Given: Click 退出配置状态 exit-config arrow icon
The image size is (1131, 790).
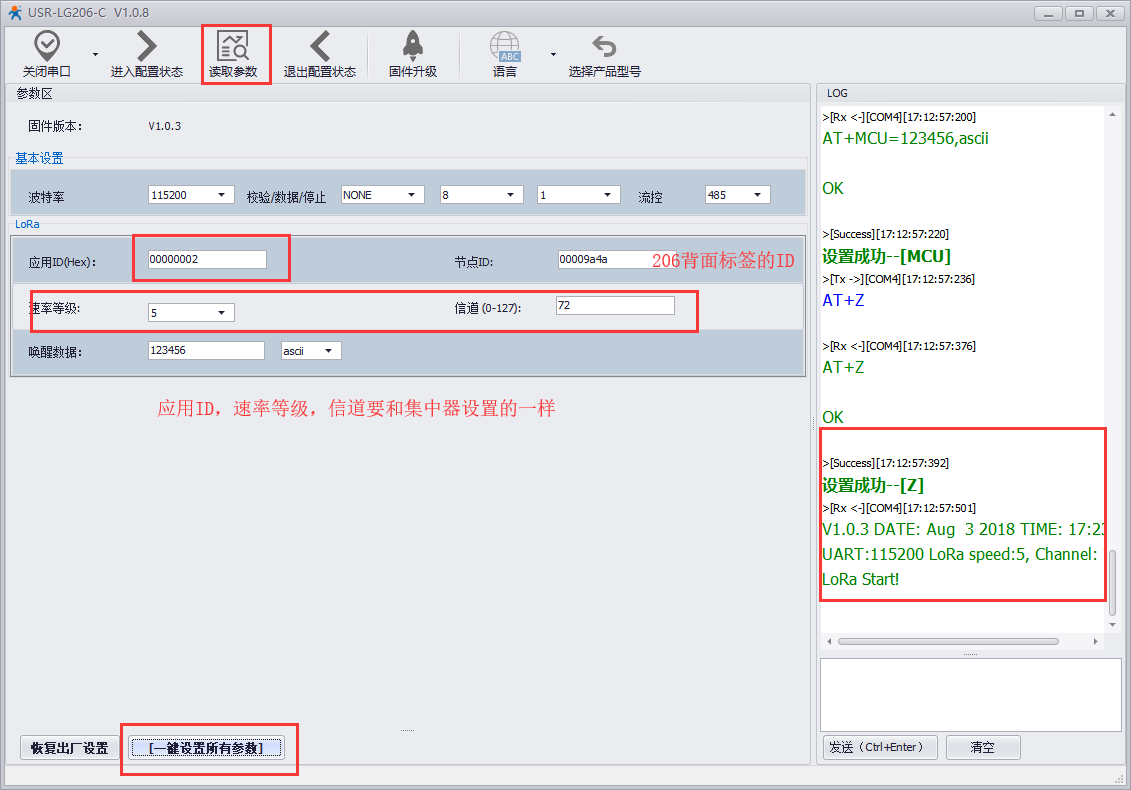Looking at the screenshot, I should (x=320, y=46).
